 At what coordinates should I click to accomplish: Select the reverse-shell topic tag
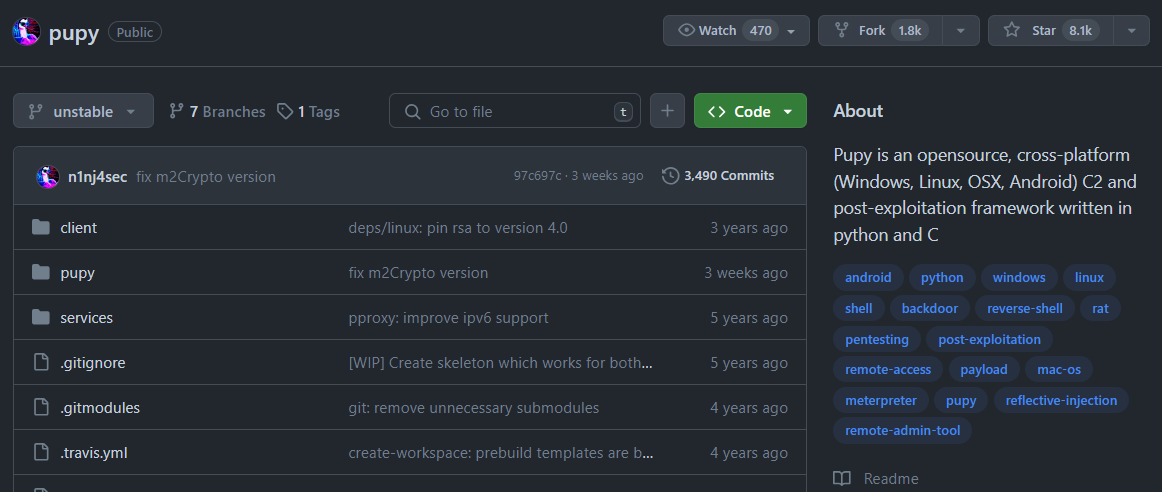(x=1025, y=309)
